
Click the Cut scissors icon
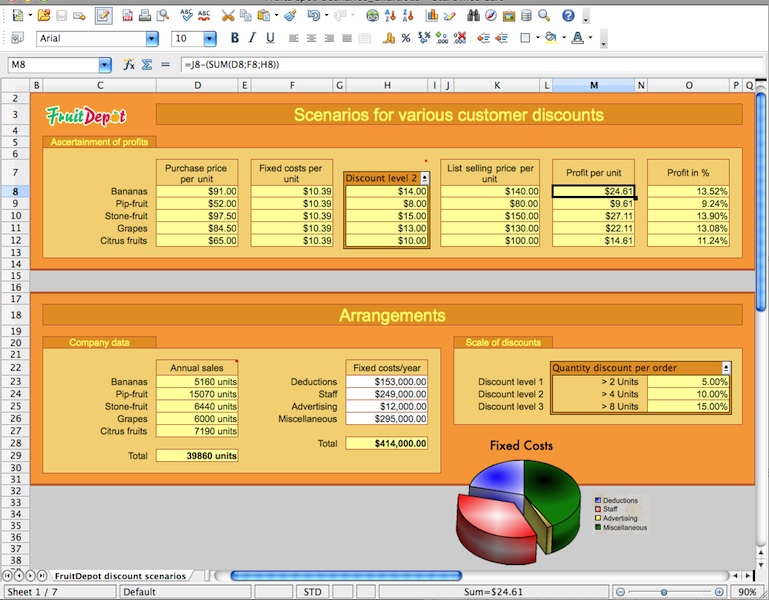pos(228,16)
